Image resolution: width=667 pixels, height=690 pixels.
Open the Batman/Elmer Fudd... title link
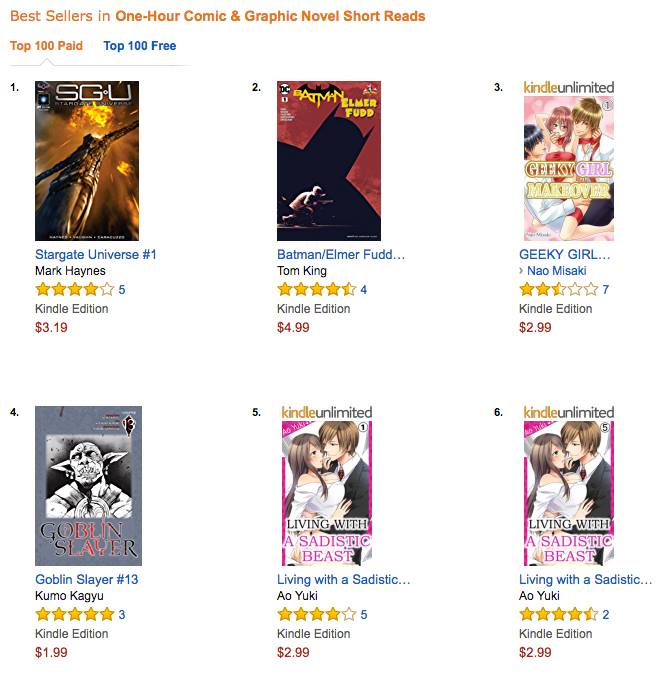(x=341, y=254)
